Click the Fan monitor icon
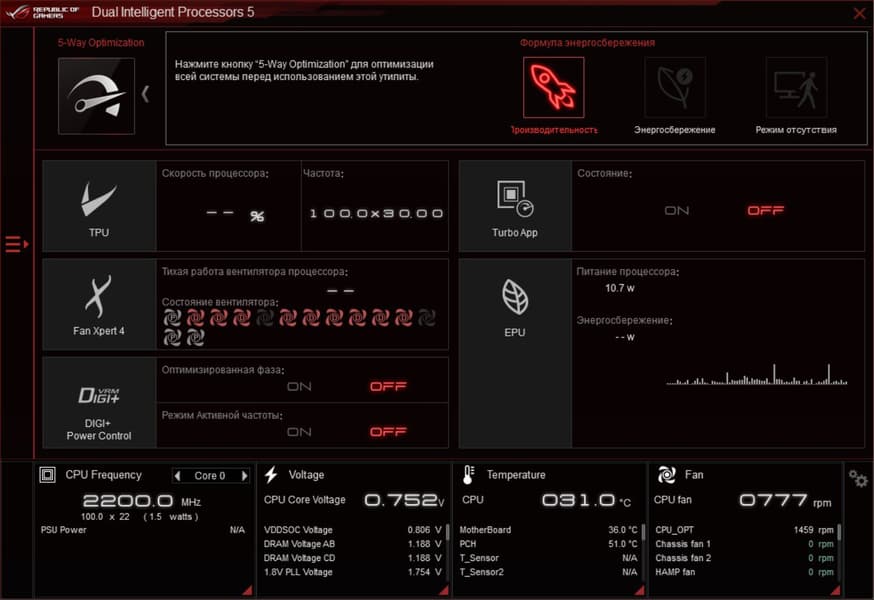 pyautogui.click(x=667, y=475)
